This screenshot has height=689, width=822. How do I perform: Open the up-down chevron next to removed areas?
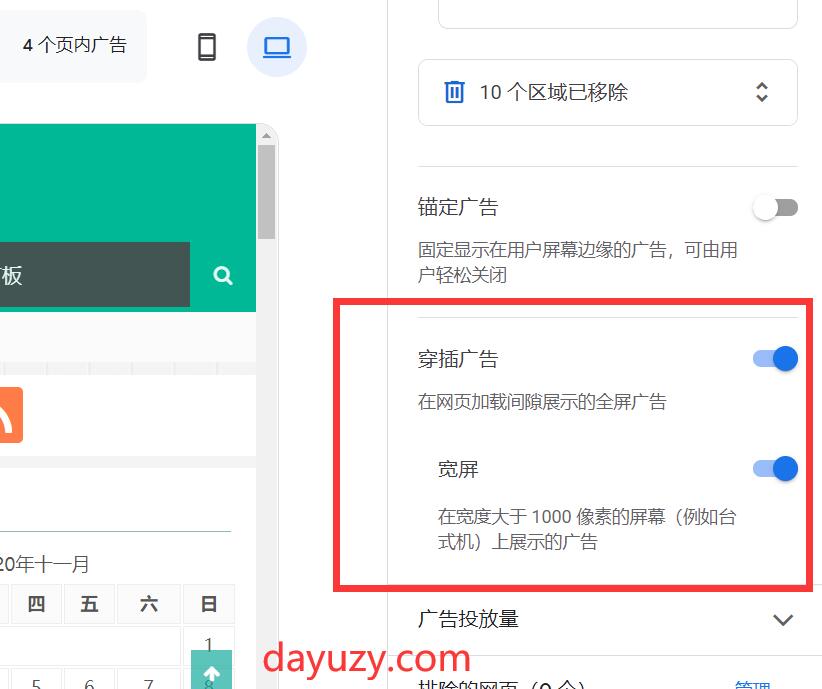point(761,92)
